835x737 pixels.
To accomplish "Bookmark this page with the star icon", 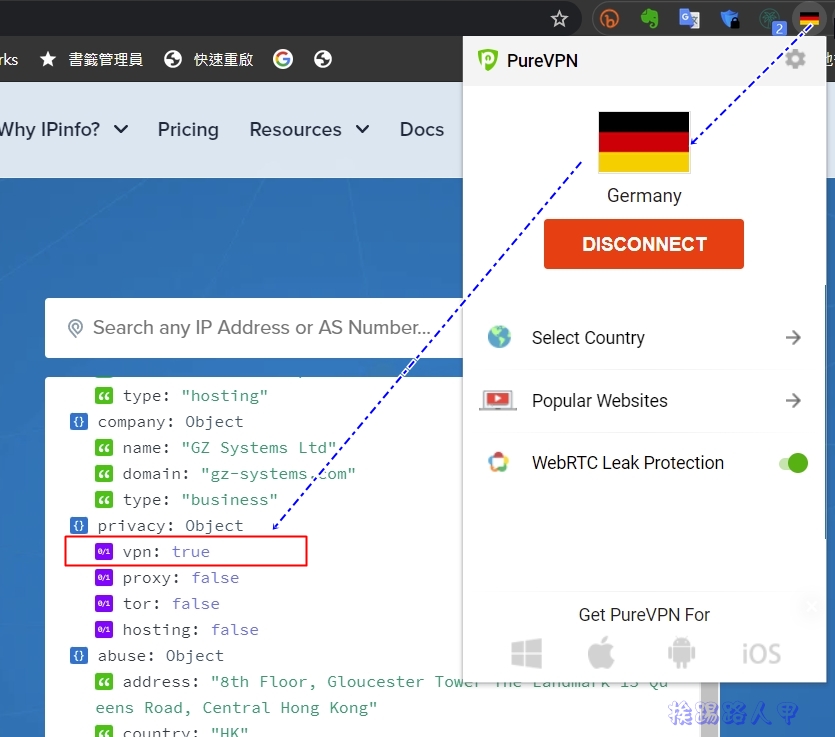I will 559,19.
